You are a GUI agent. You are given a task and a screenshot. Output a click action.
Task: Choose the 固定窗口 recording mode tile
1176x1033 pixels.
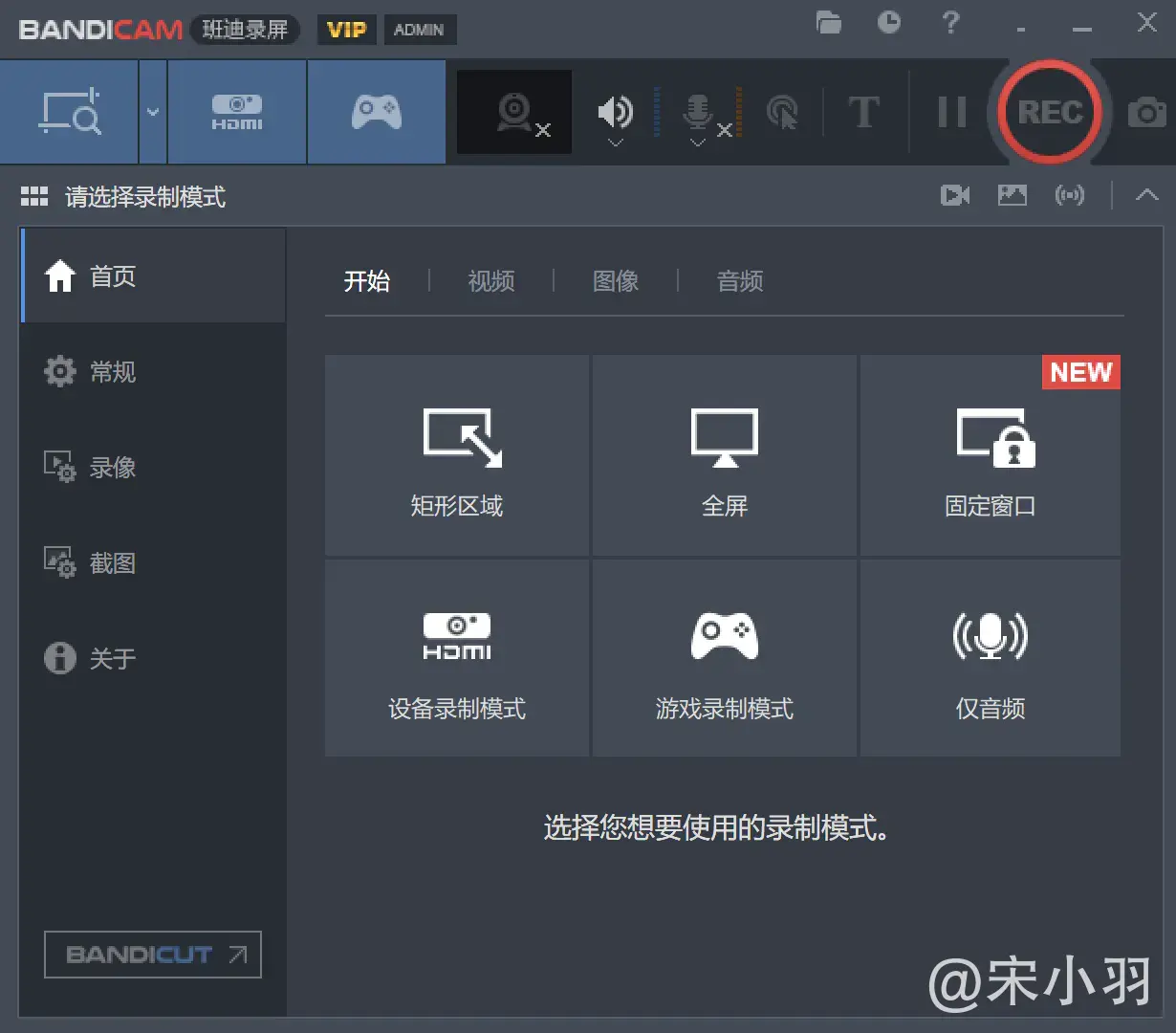click(x=991, y=456)
